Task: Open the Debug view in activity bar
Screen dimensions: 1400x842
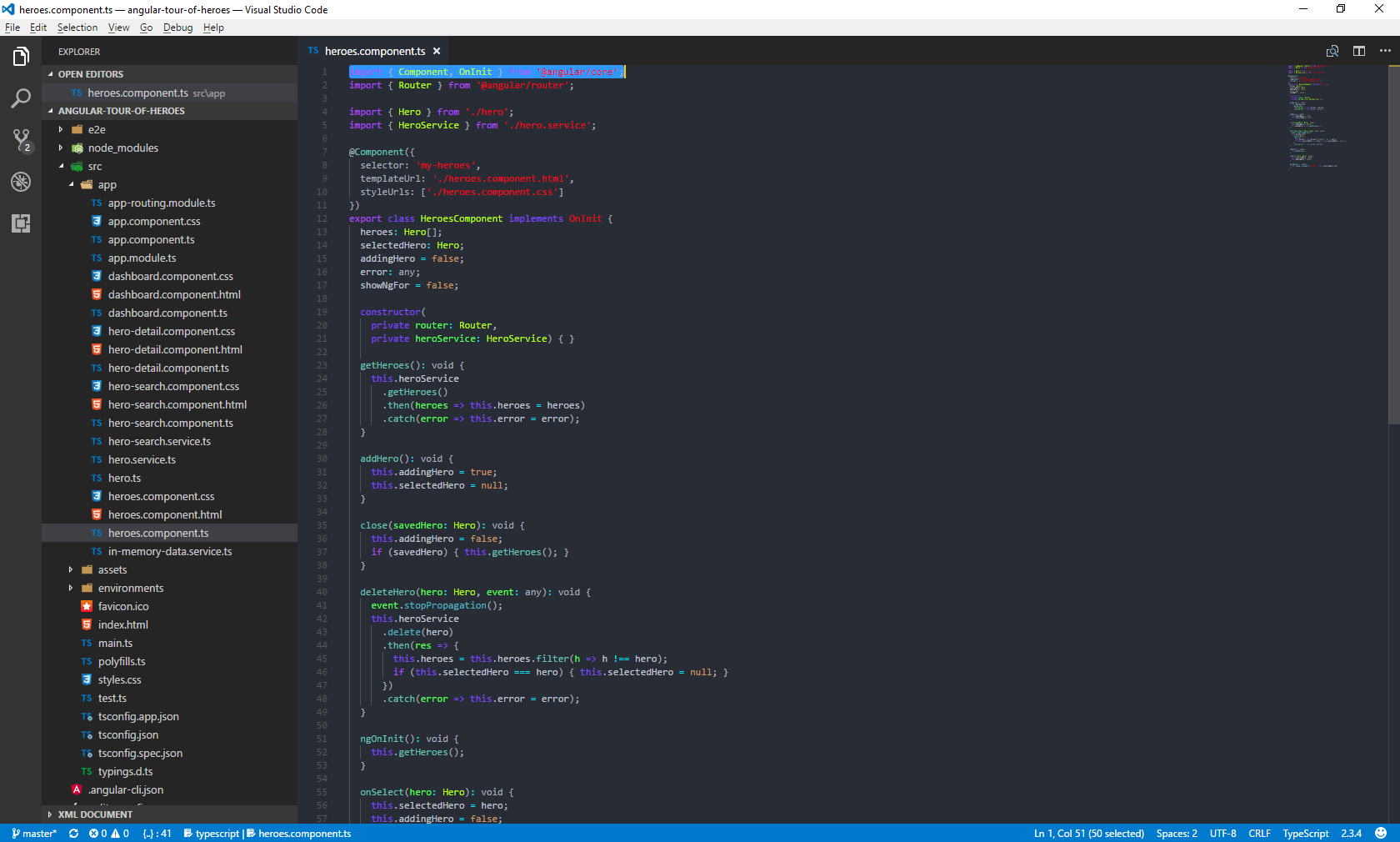Action: pos(21,182)
